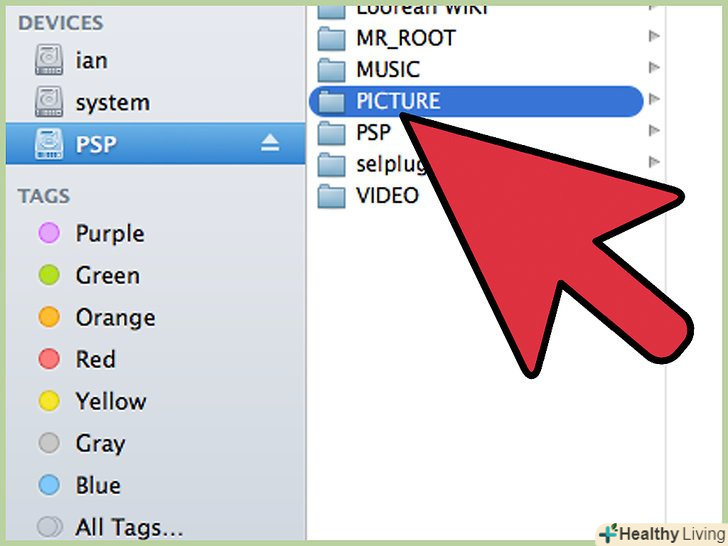Select the VIDEO folder icon
728x546 pixels.
pos(332,195)
